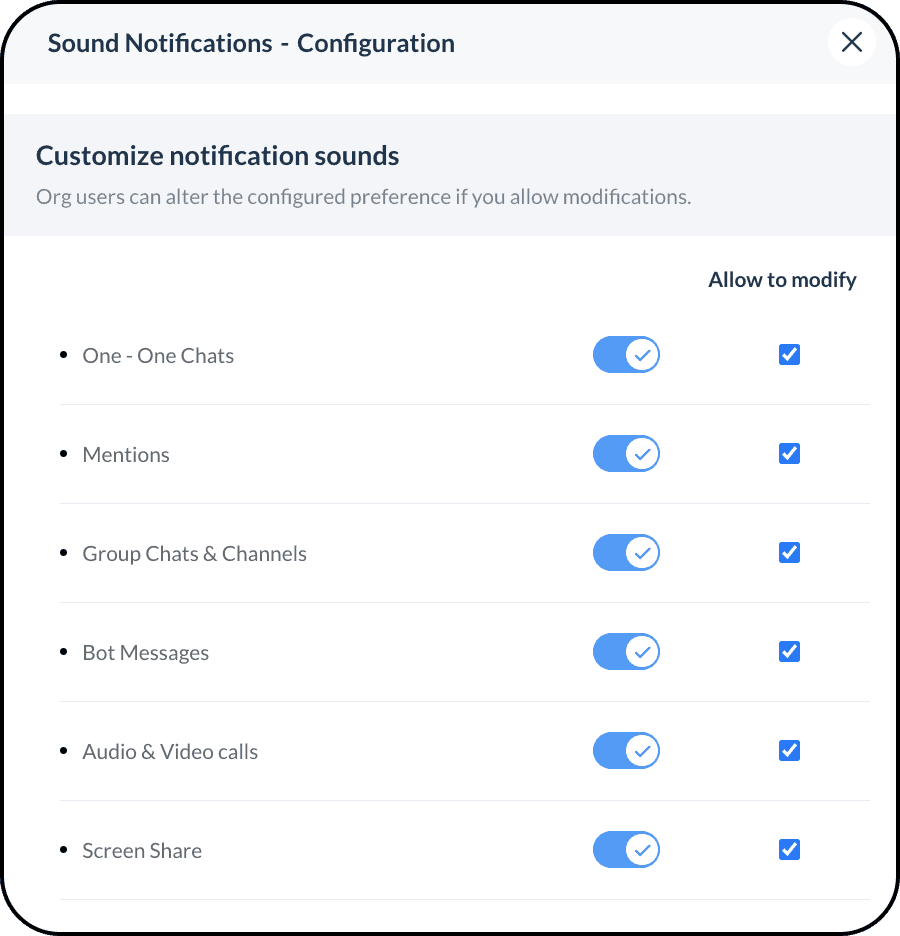The height and width of the screenshot is (936, 900).
Task: Click the Group Chats & Channels label
Action: [194, 554]
